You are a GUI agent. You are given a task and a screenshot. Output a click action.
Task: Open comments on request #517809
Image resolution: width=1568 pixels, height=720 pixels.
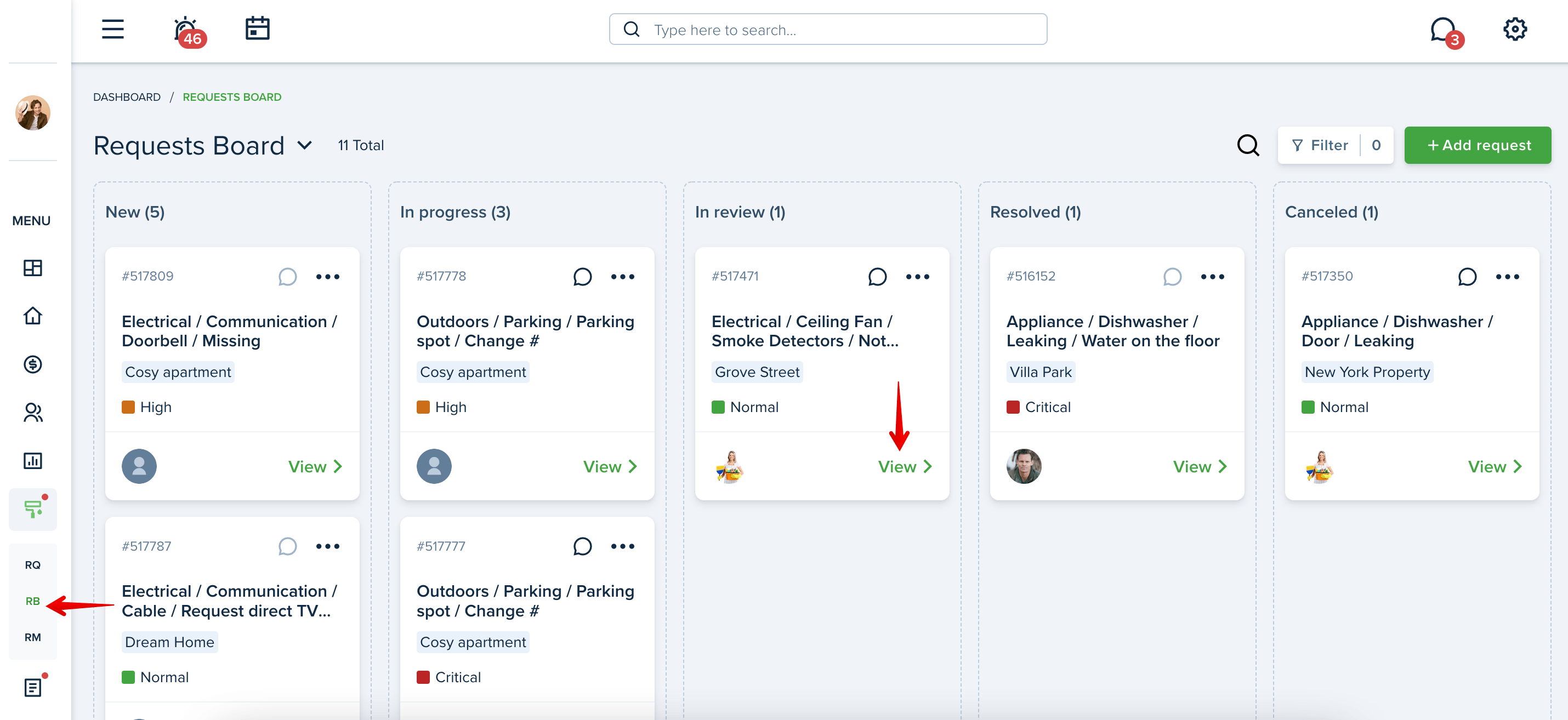pyautogui.click(x=287, y=277)
